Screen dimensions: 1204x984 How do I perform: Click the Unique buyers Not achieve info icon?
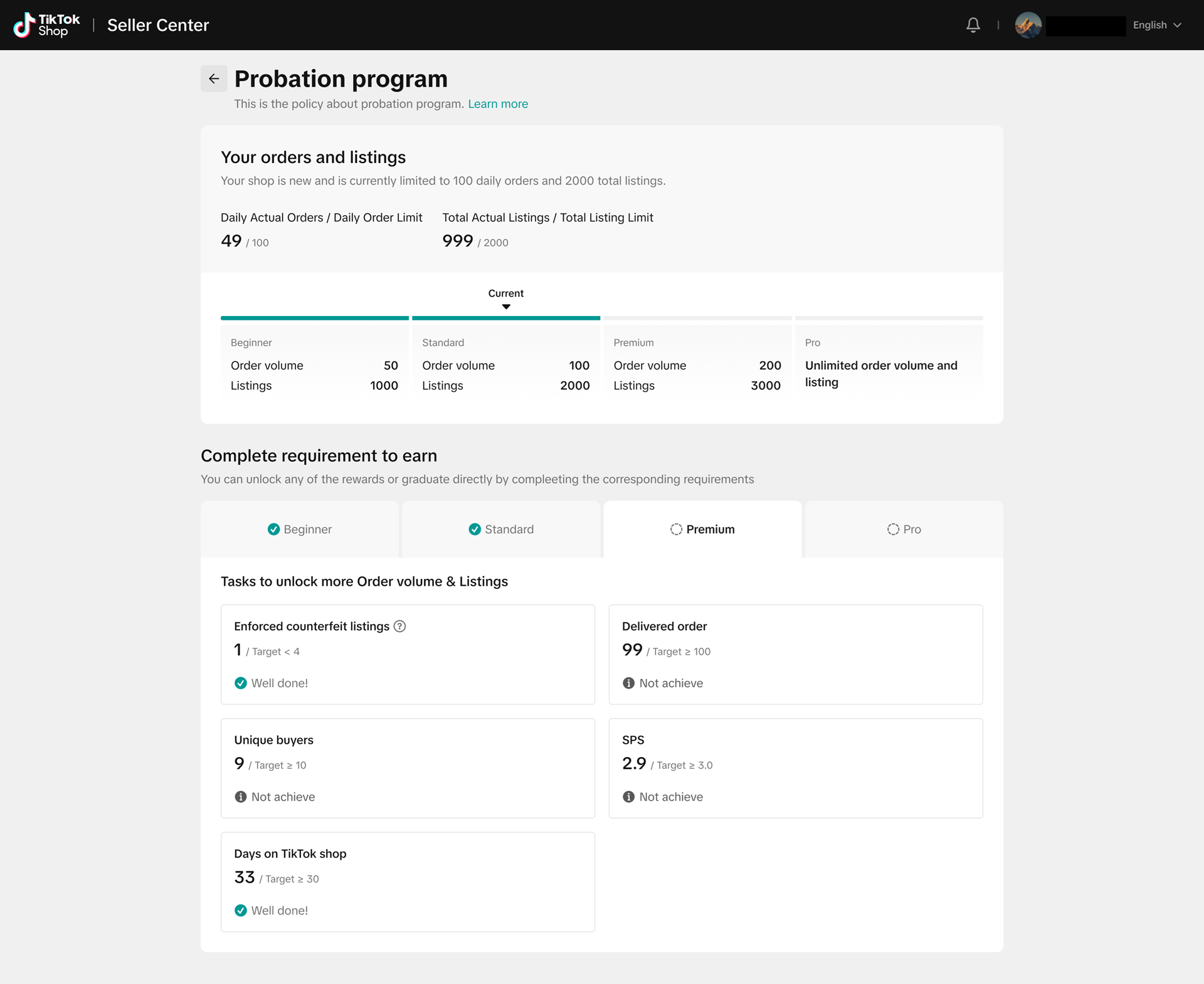tap(240, 797)
